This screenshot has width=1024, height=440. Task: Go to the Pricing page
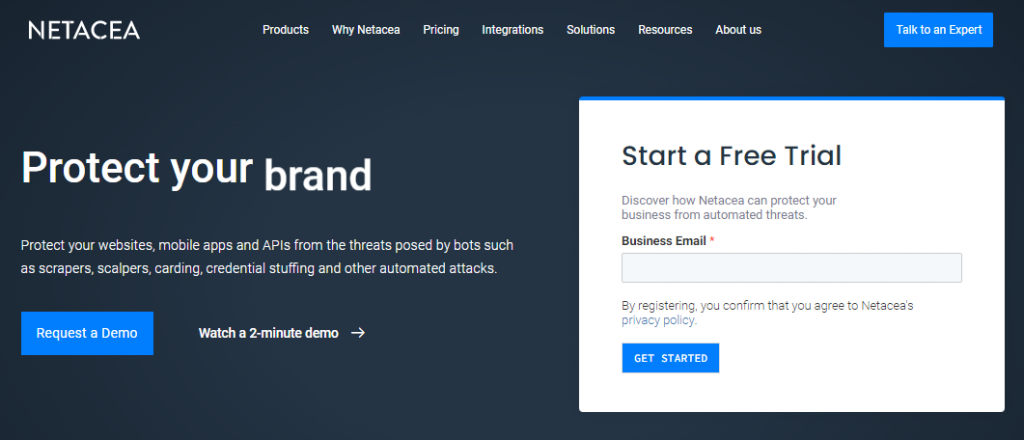(x=441, y=30)
